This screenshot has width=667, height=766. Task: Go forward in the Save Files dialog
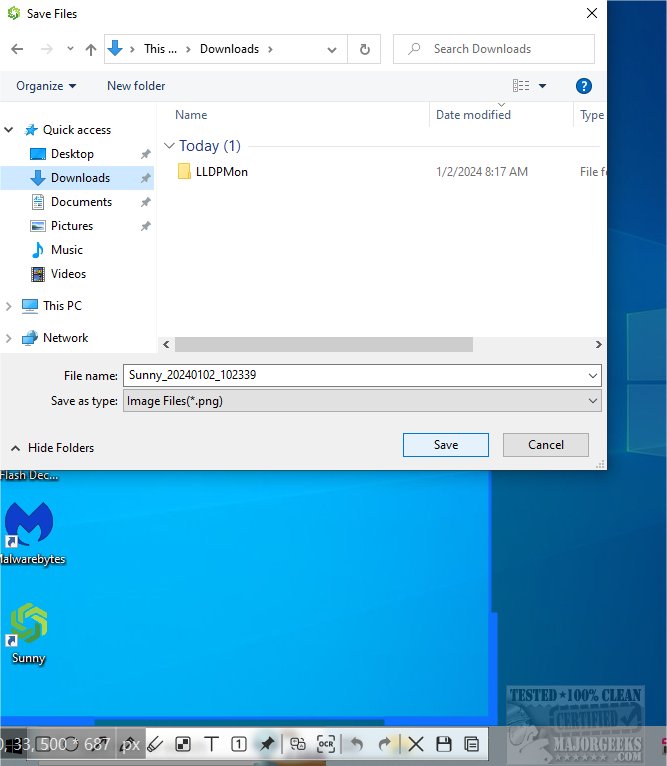[x=46, y=49]
